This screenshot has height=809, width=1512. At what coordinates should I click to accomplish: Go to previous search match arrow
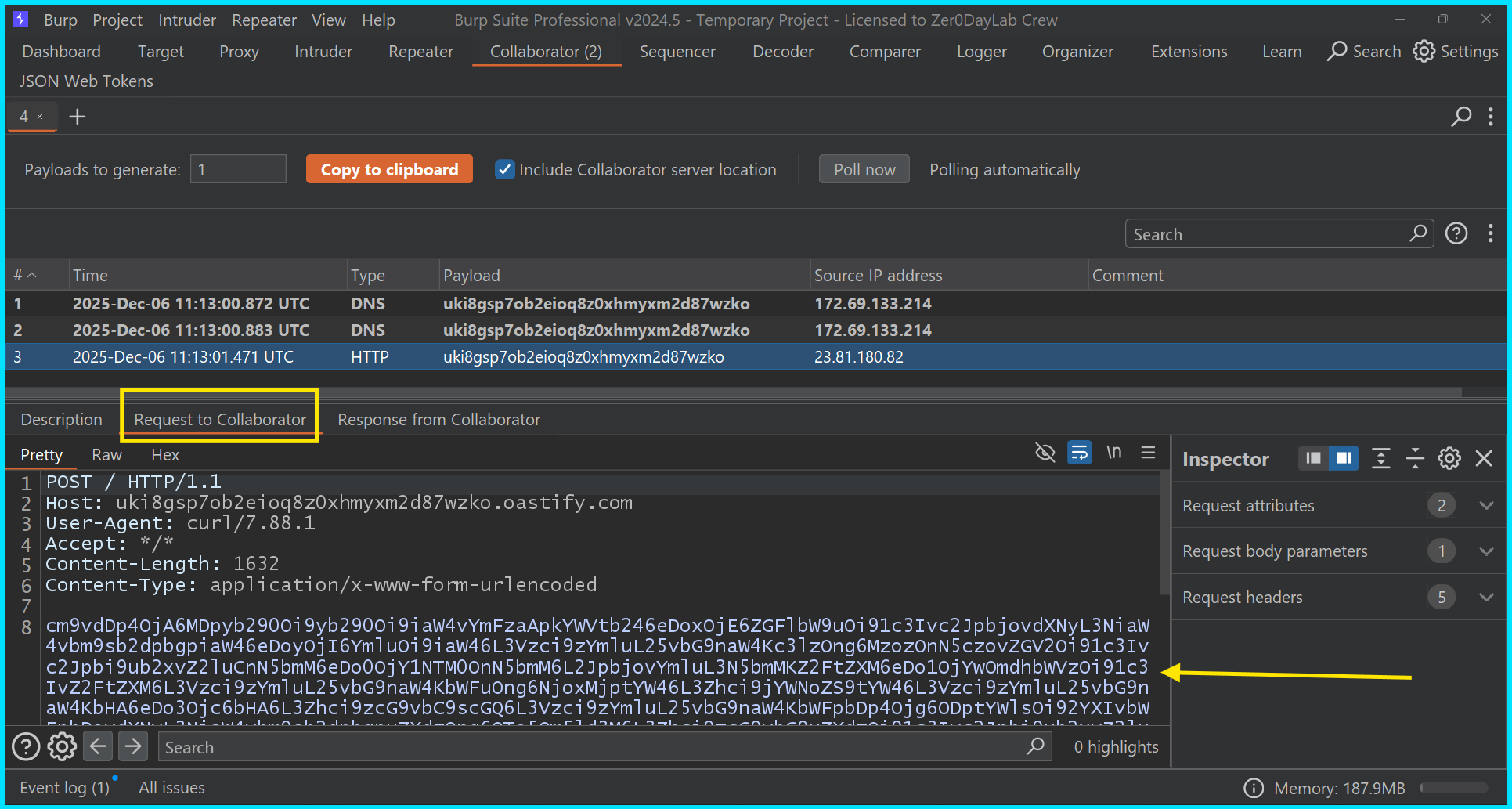[98, 746]
